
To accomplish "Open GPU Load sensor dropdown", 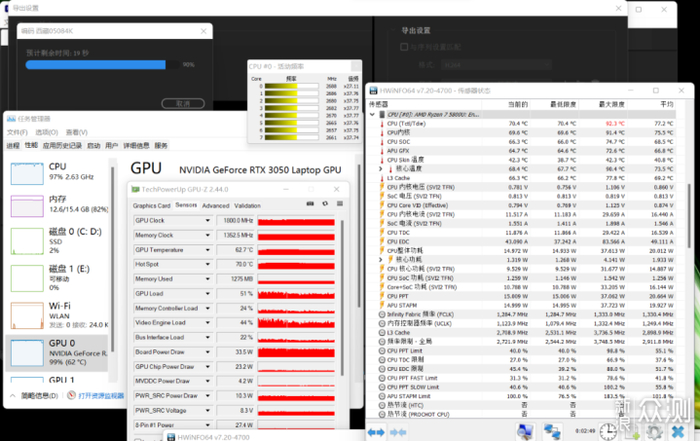I will [208, 294].
